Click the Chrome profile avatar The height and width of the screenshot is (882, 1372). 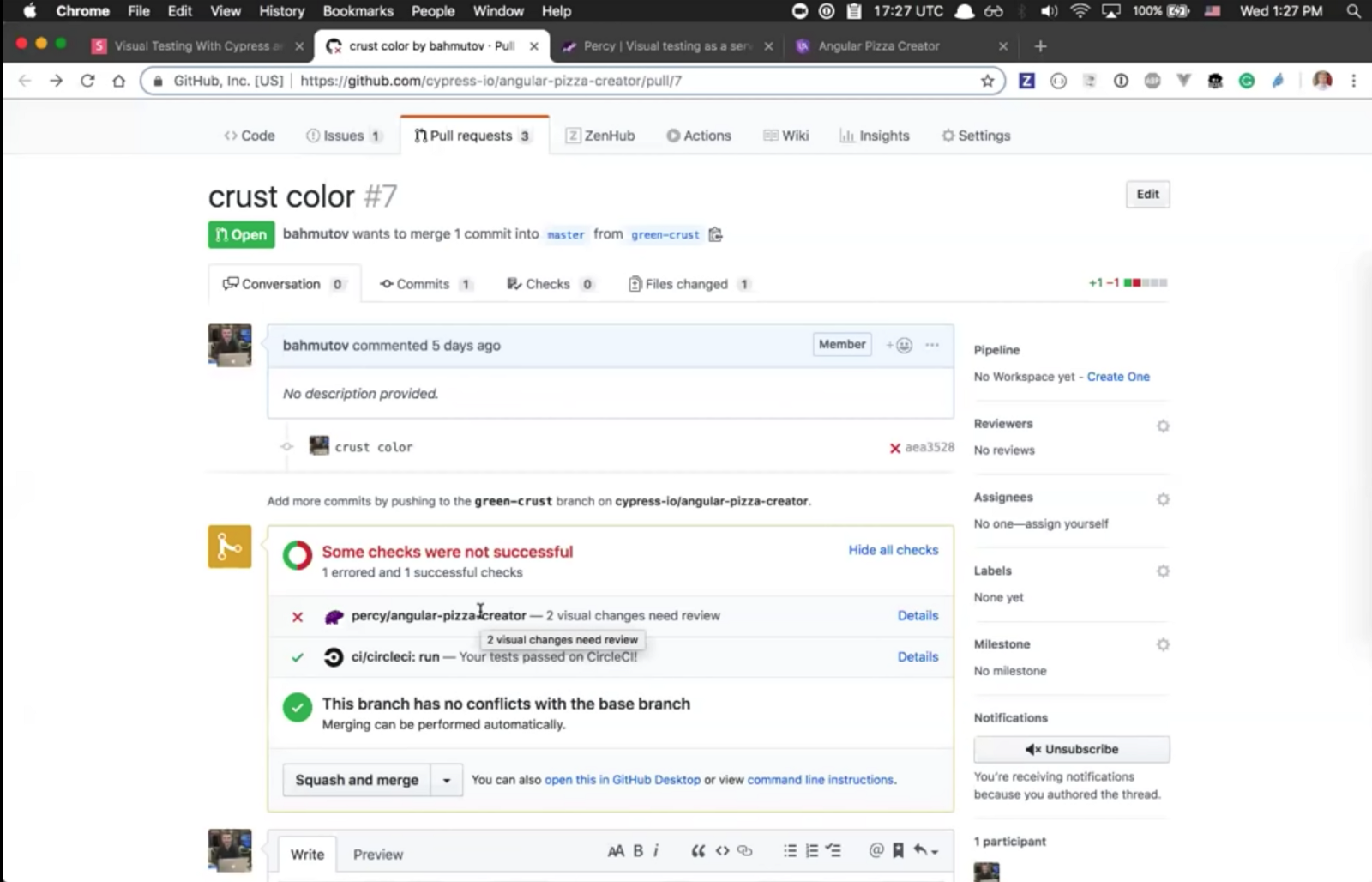click(1322, 81)
